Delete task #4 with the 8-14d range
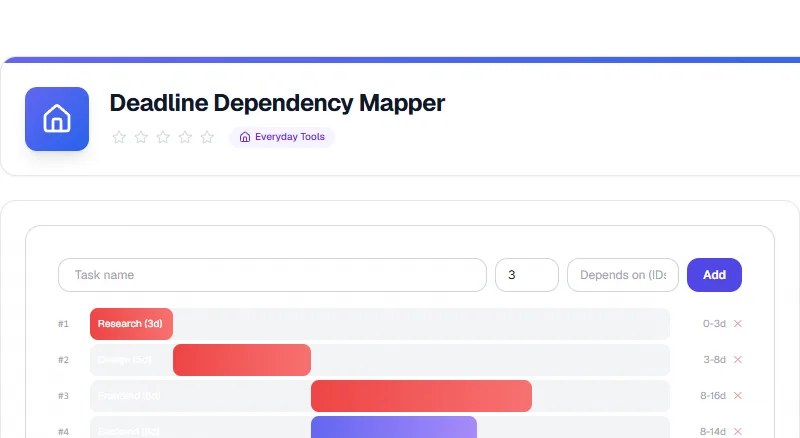 point(738,431)
